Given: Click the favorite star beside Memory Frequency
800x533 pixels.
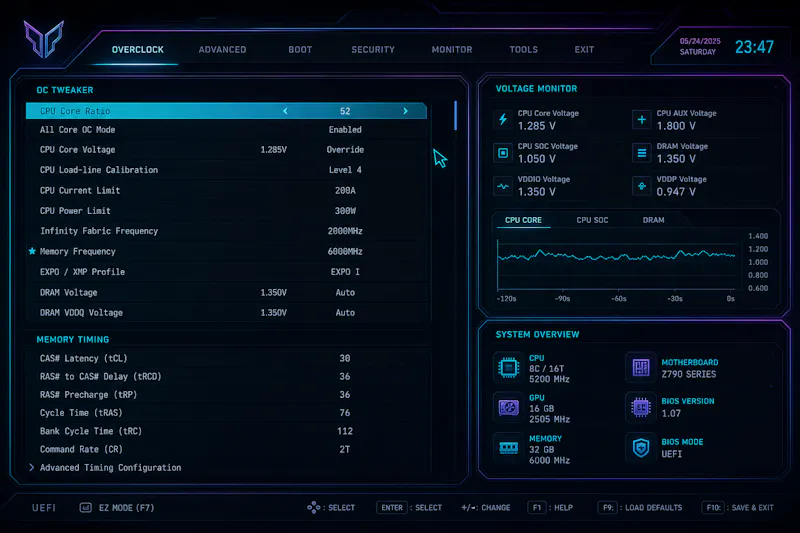Looking at the screenshot, I should click(32, 251).
